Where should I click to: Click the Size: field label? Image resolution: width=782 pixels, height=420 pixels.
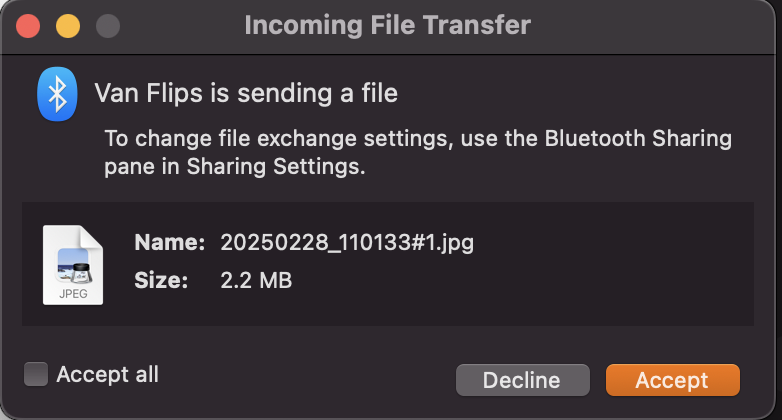161,280
